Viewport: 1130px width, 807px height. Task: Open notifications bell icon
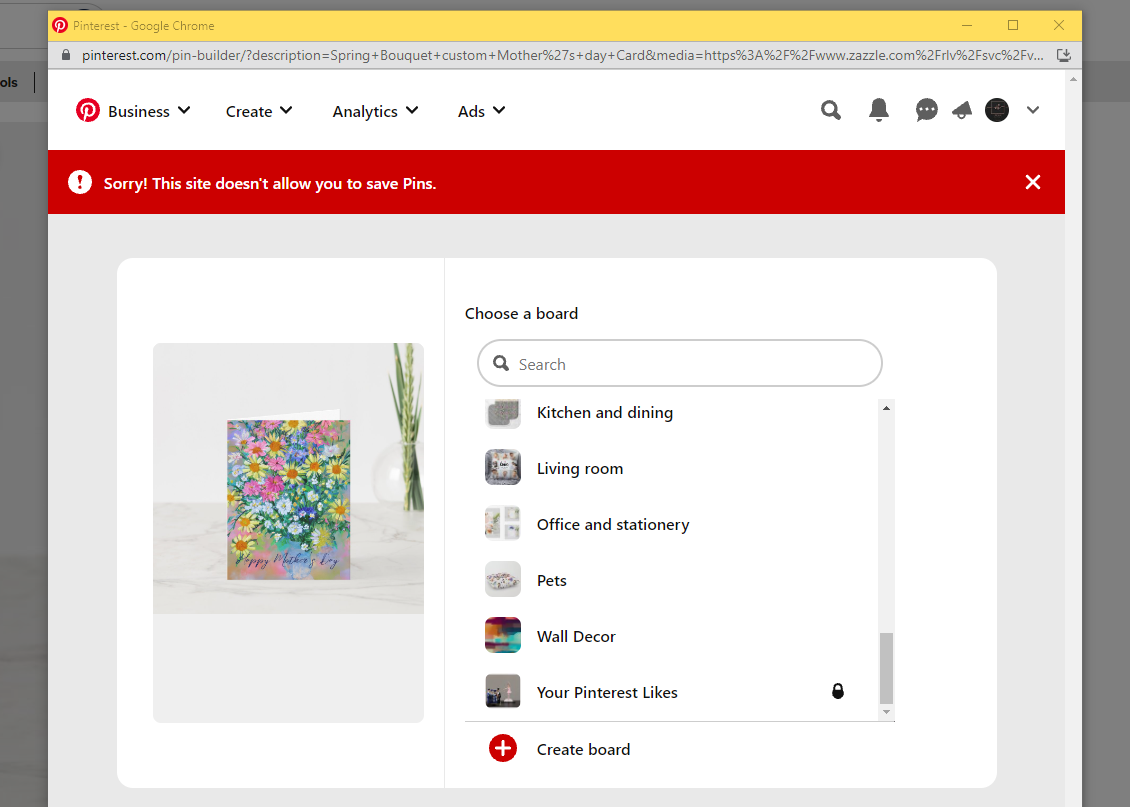tap(878, 110)
